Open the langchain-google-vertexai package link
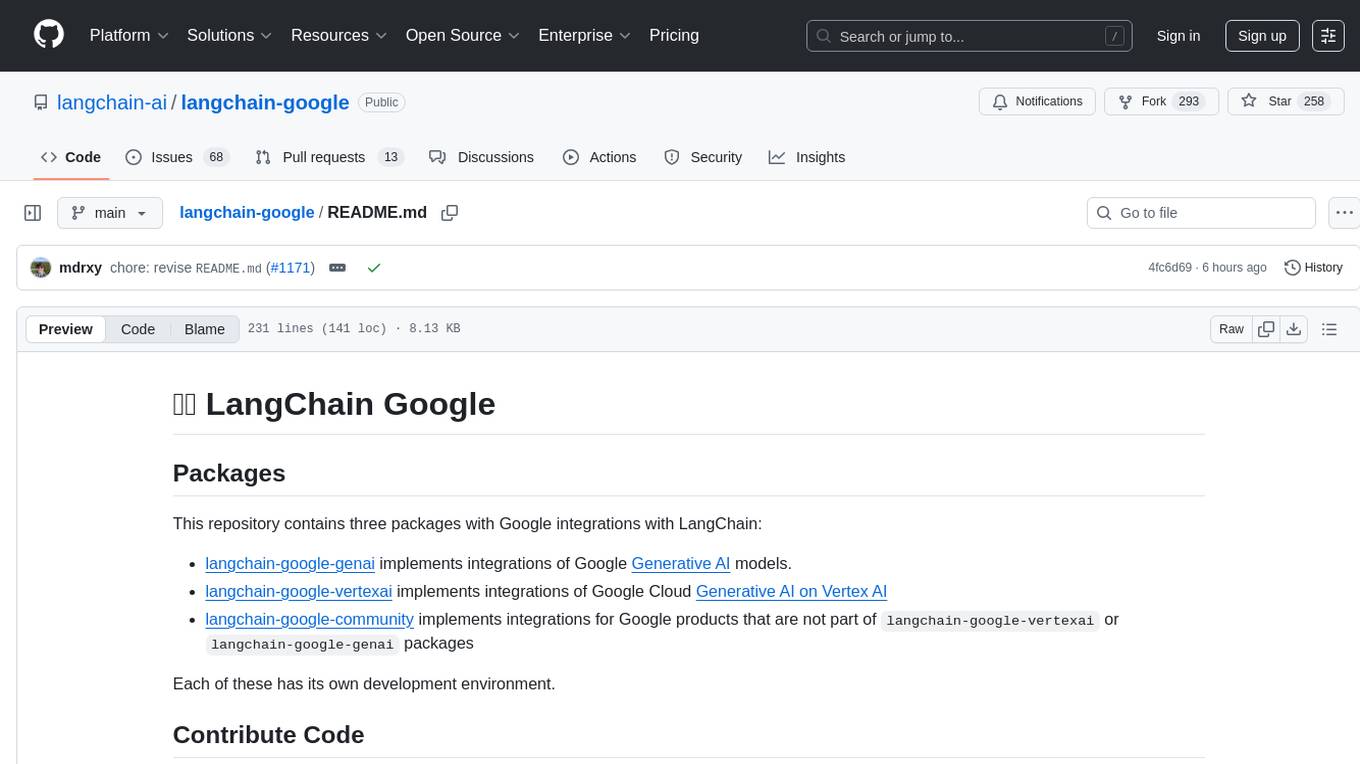Screen dimensions: 1360x764 (299, 591)
